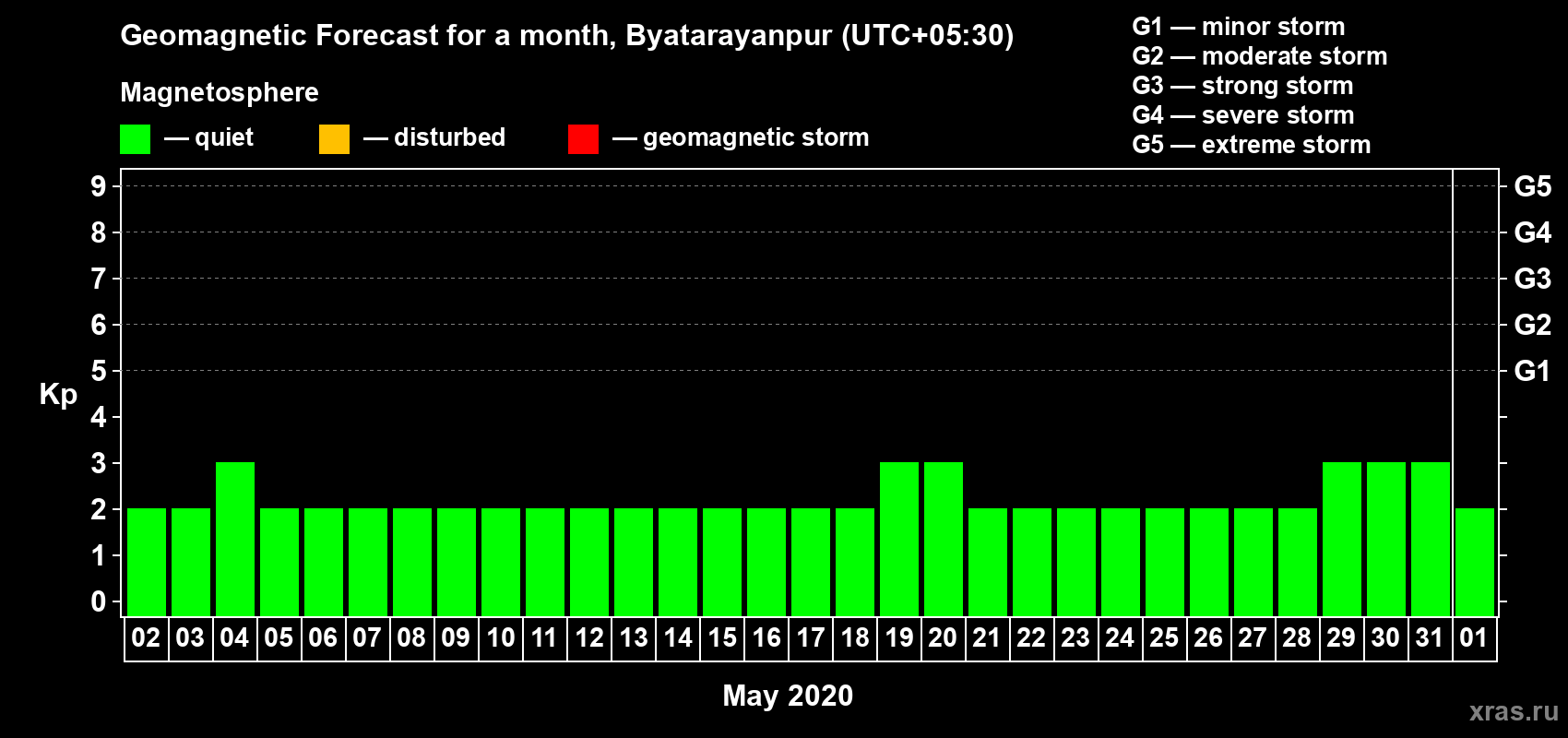Click the 'geomagnetic storm' legend text
This screenshot has height=738, width=1568.
click(x=756, y=137)
